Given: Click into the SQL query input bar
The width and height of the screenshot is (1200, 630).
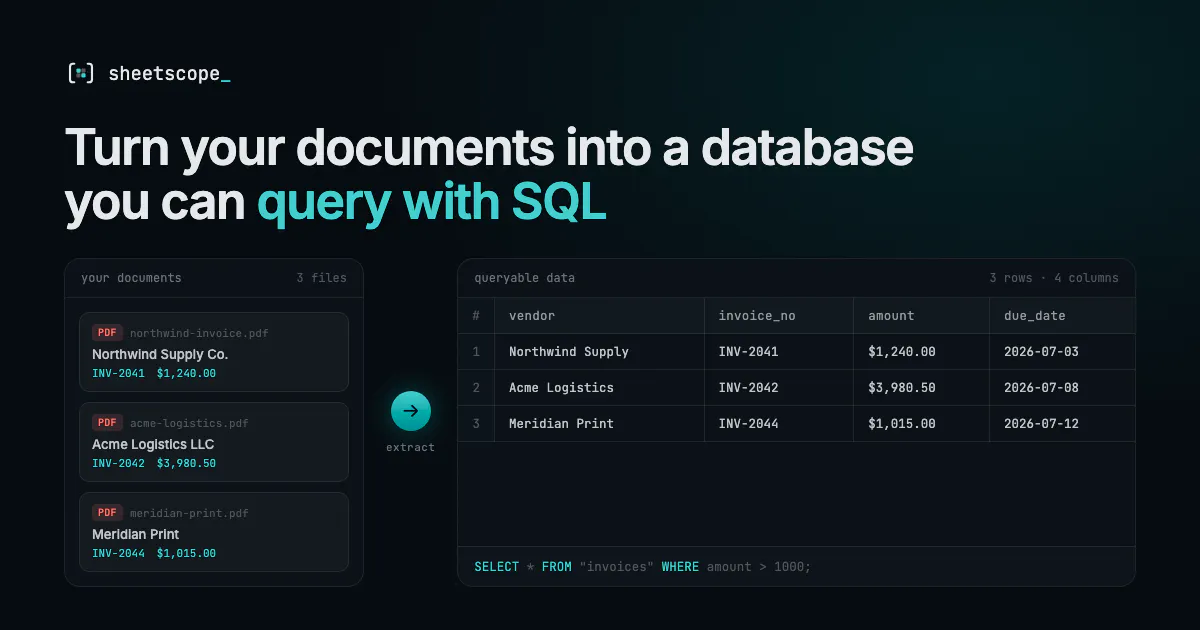Looking at the screenshot, I should pos(796,566).
